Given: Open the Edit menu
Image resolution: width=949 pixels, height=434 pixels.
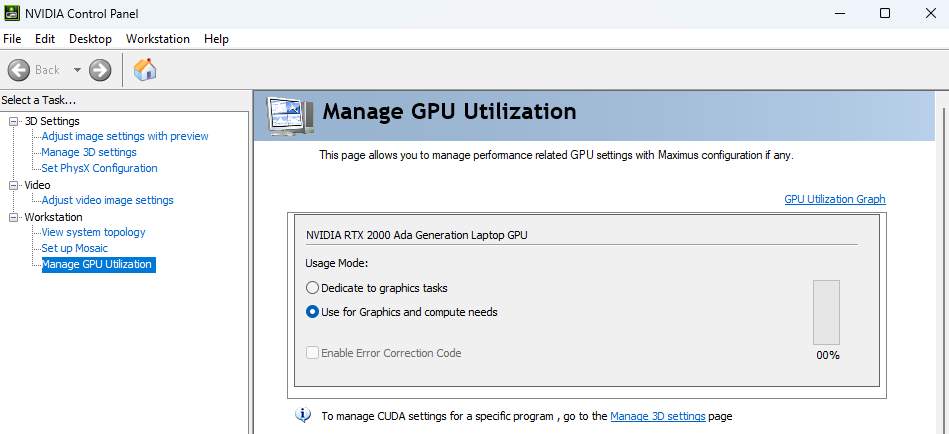Looking at the screenshot, I should [x=45, y=39].
